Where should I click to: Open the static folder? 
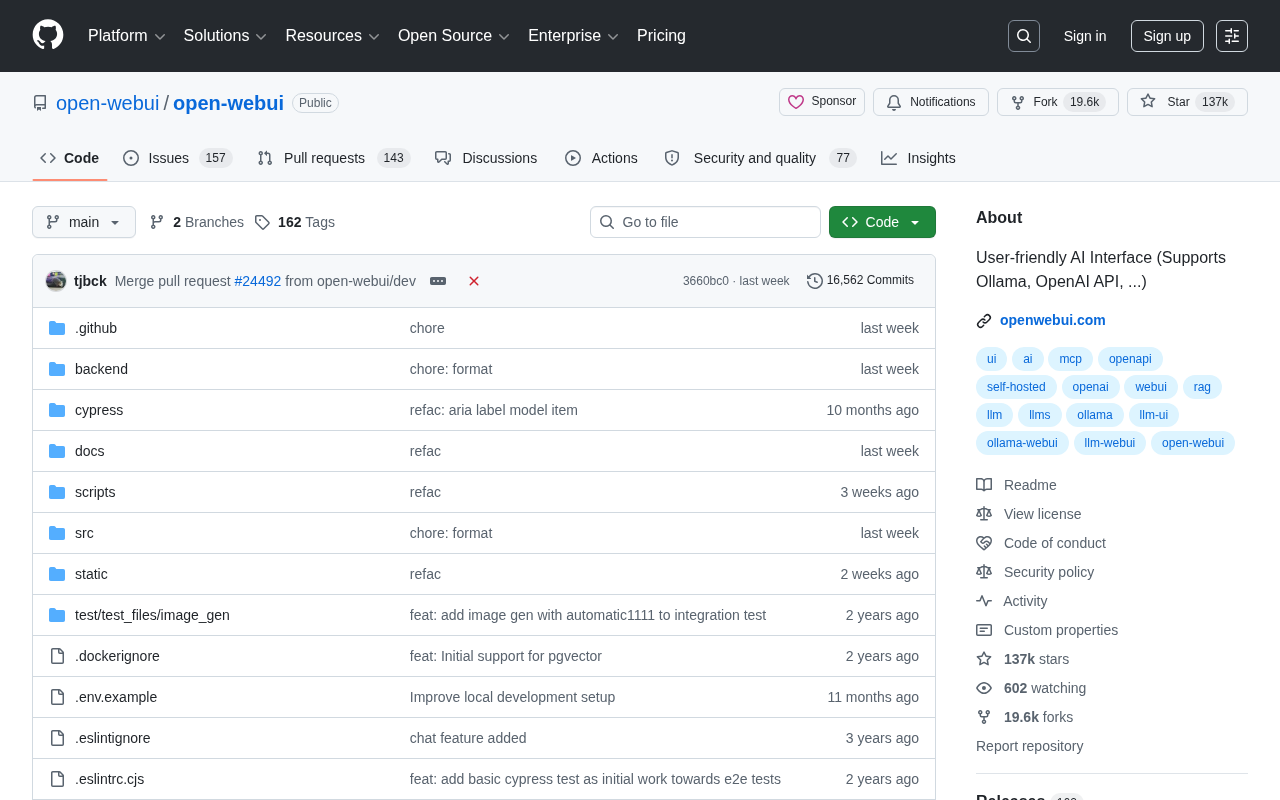coord(91,574)
